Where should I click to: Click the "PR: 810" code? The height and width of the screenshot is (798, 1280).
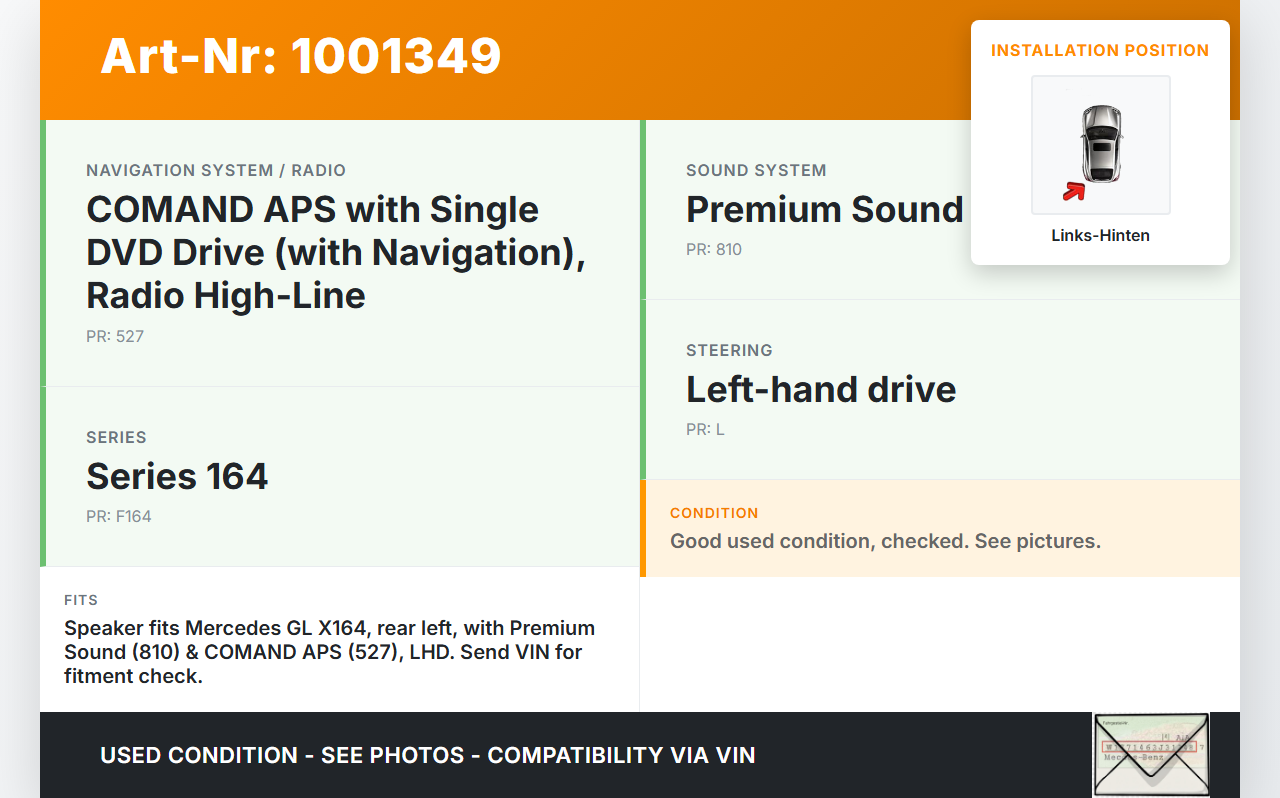click(x=714, y=249)
